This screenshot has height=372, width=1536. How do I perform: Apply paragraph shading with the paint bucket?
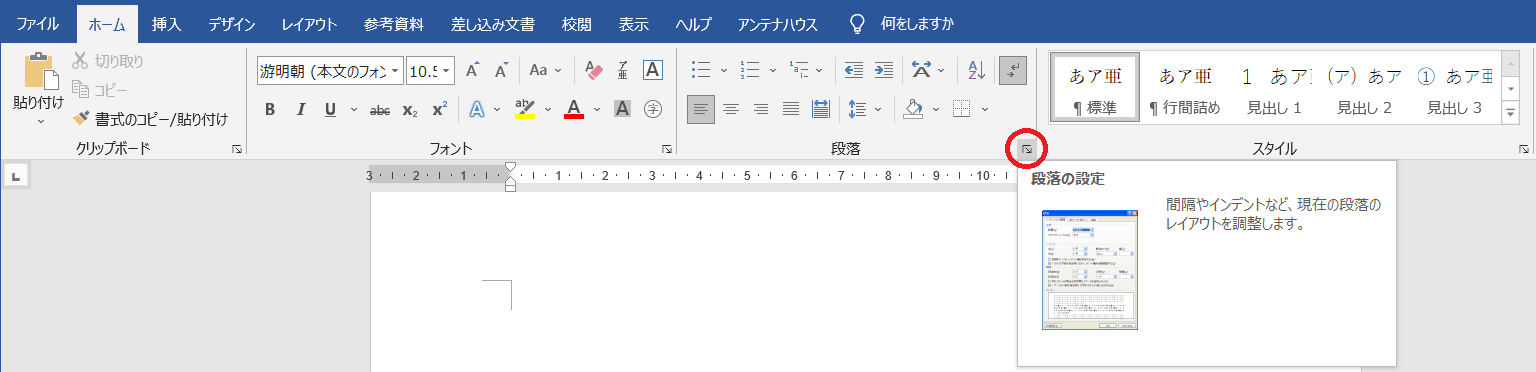coord(913,109)
